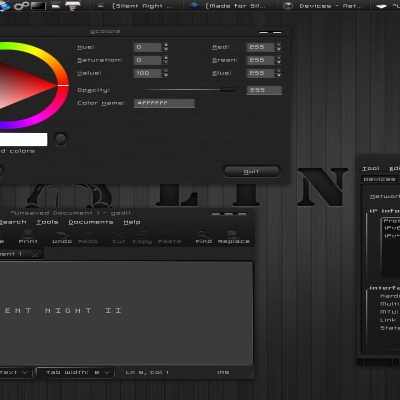The height and width of the screenshot is (400, 400).
Task: Click the Cut icon in gedit toolbar
Action: point(119,234)
